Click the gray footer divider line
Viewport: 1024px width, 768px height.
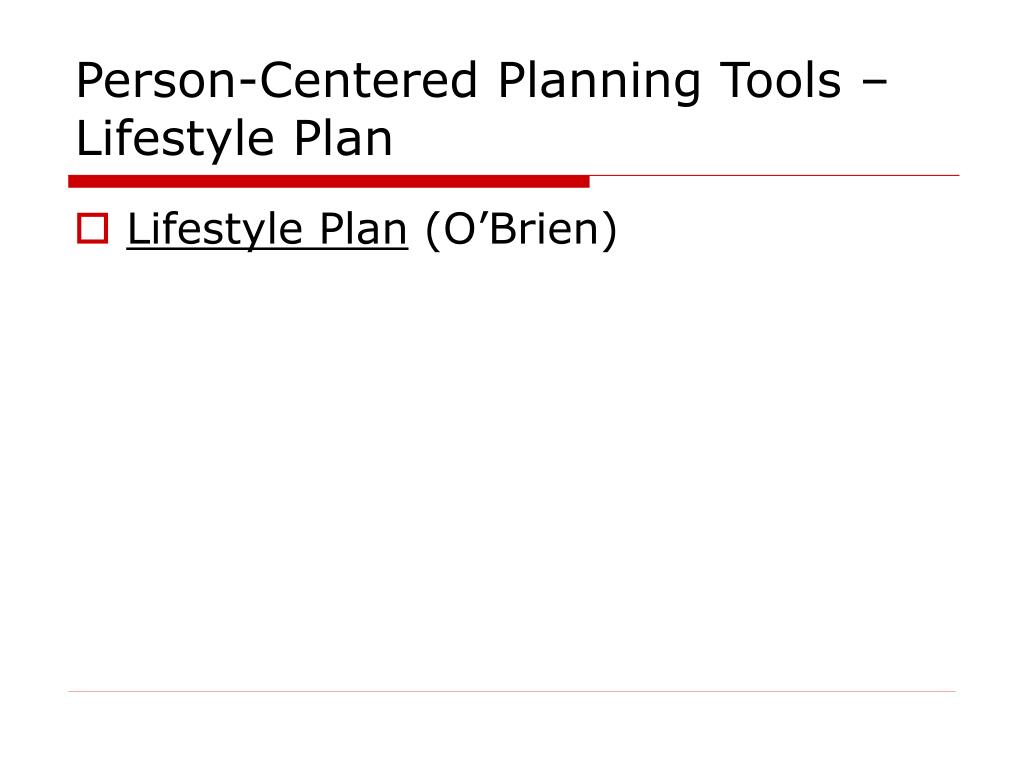coord(511,691)
